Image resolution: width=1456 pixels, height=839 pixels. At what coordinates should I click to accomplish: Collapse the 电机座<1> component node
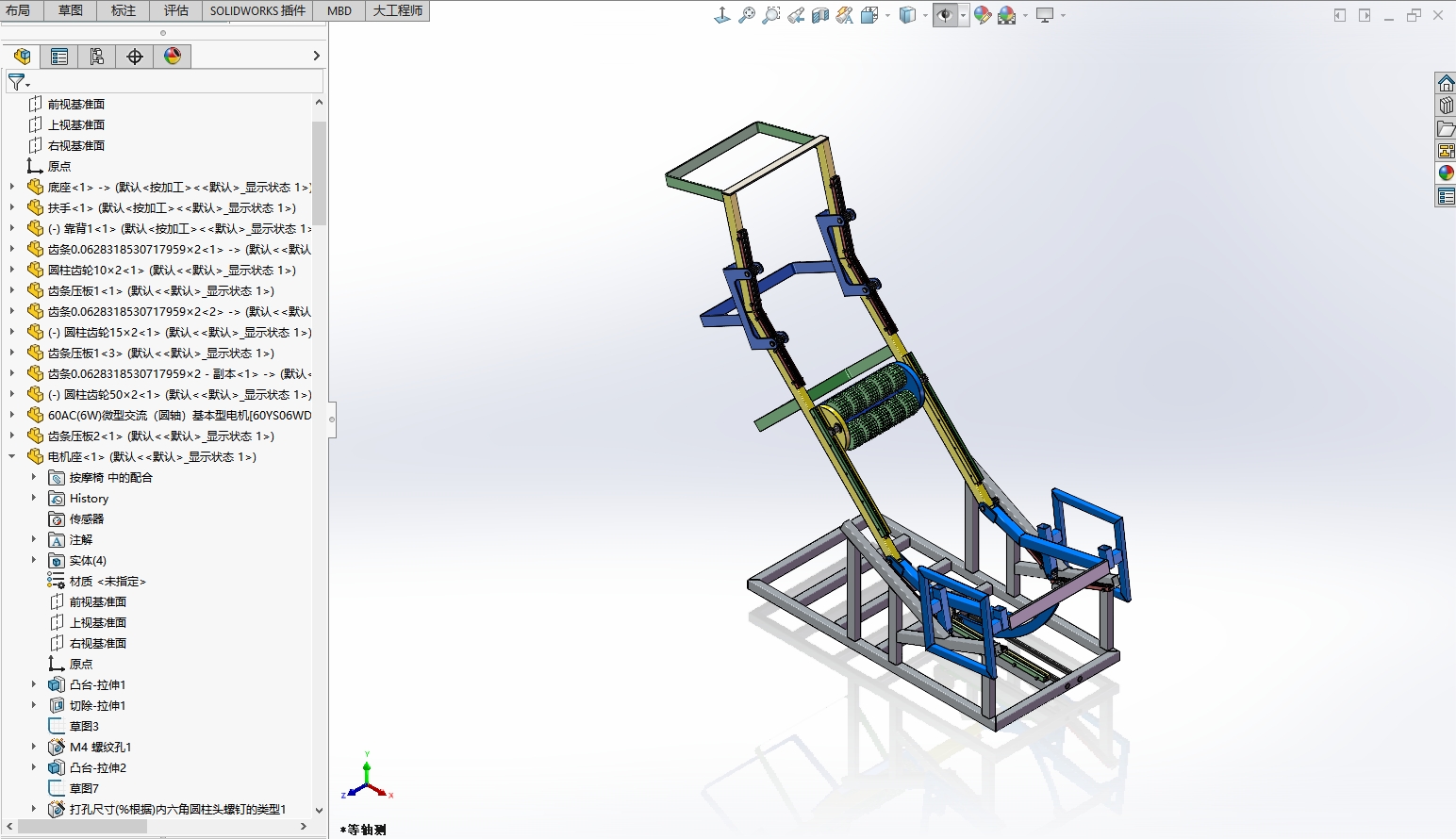tap(11, 456)
